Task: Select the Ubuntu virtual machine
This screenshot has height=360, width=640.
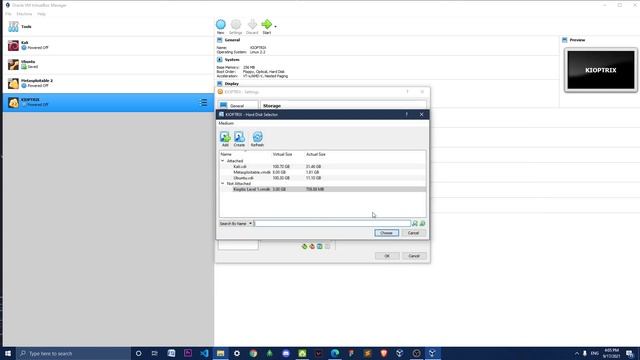Action: pos(108,64)
